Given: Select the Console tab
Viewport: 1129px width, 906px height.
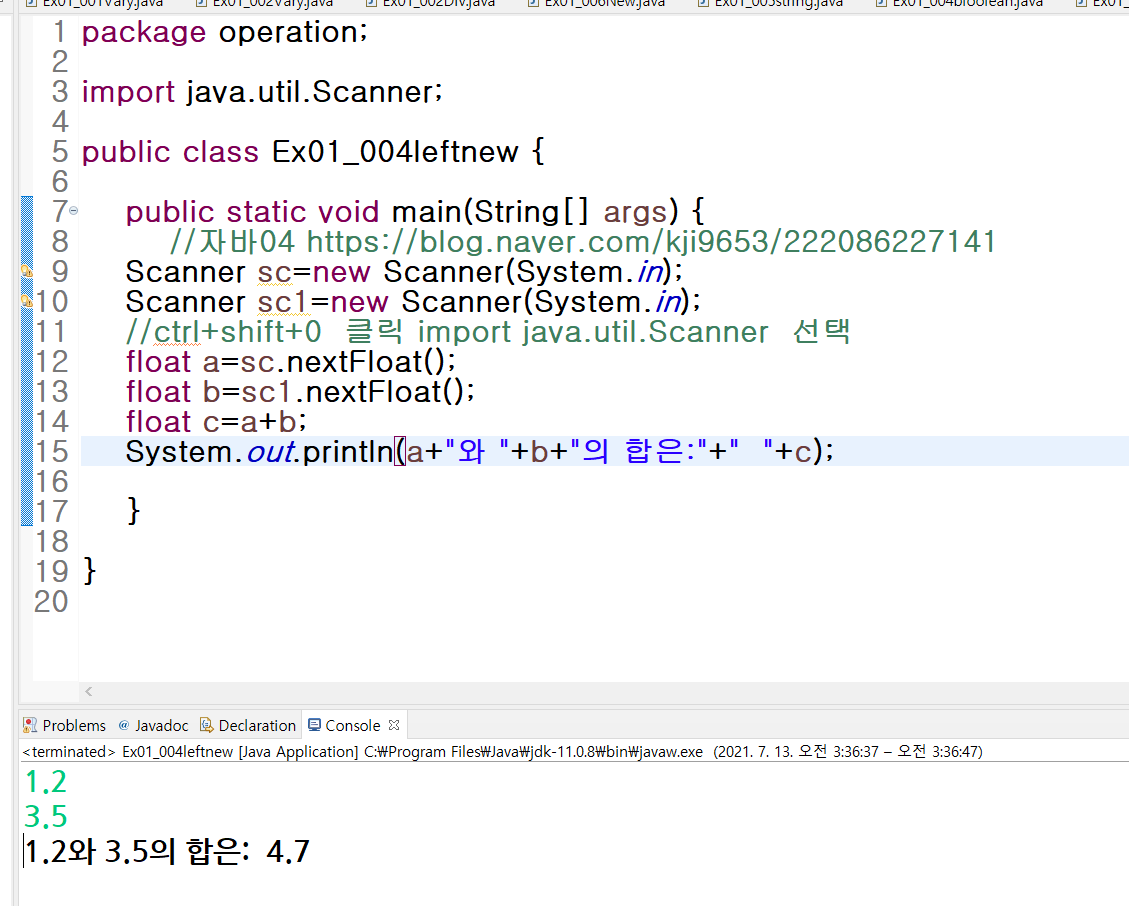Looking at the screenshot, I should 352,725.
